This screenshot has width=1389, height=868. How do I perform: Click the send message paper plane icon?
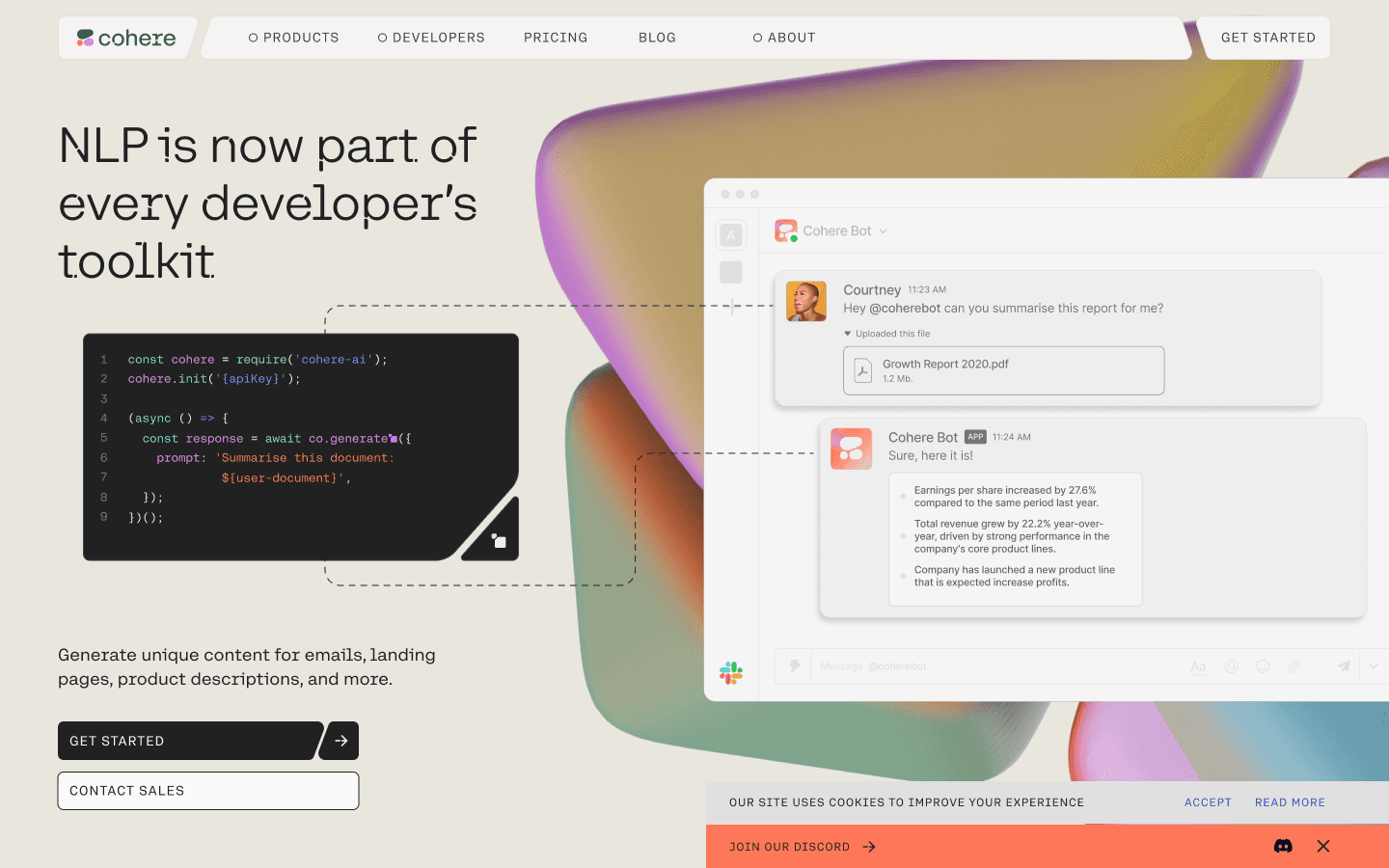click(x=1343, y=666)
